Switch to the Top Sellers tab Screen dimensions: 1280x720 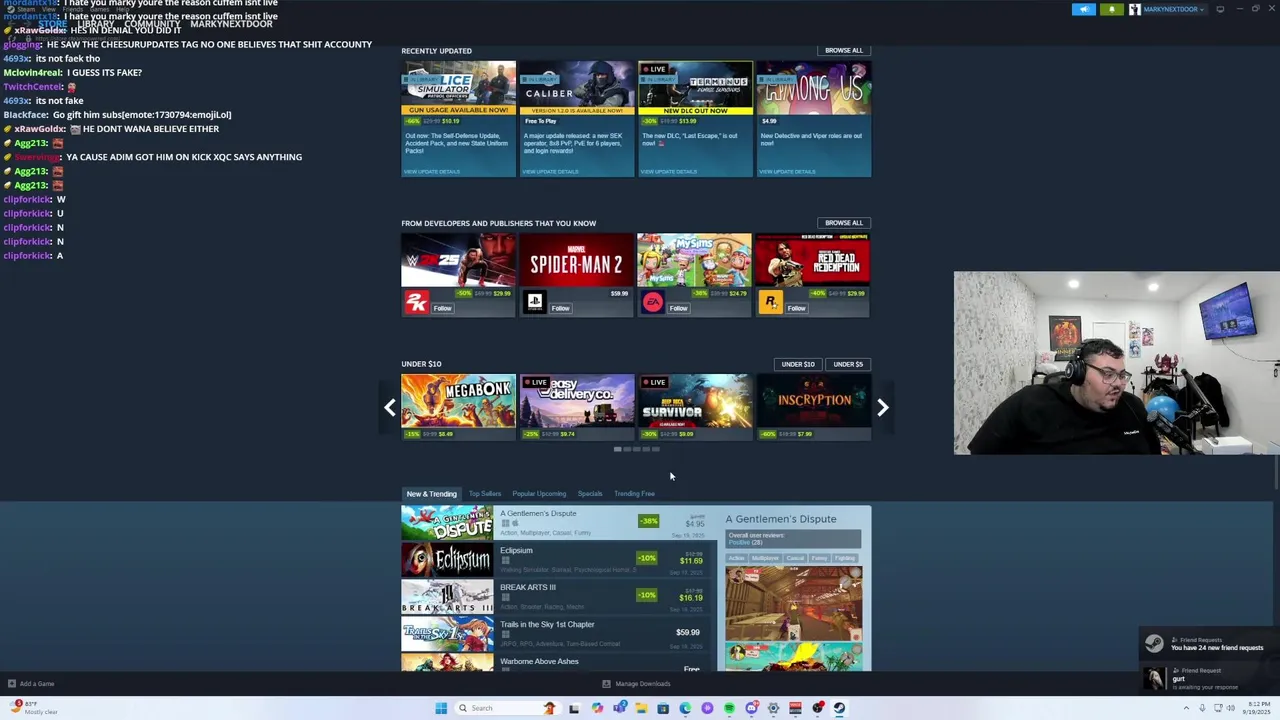click(x=485, y=494)
